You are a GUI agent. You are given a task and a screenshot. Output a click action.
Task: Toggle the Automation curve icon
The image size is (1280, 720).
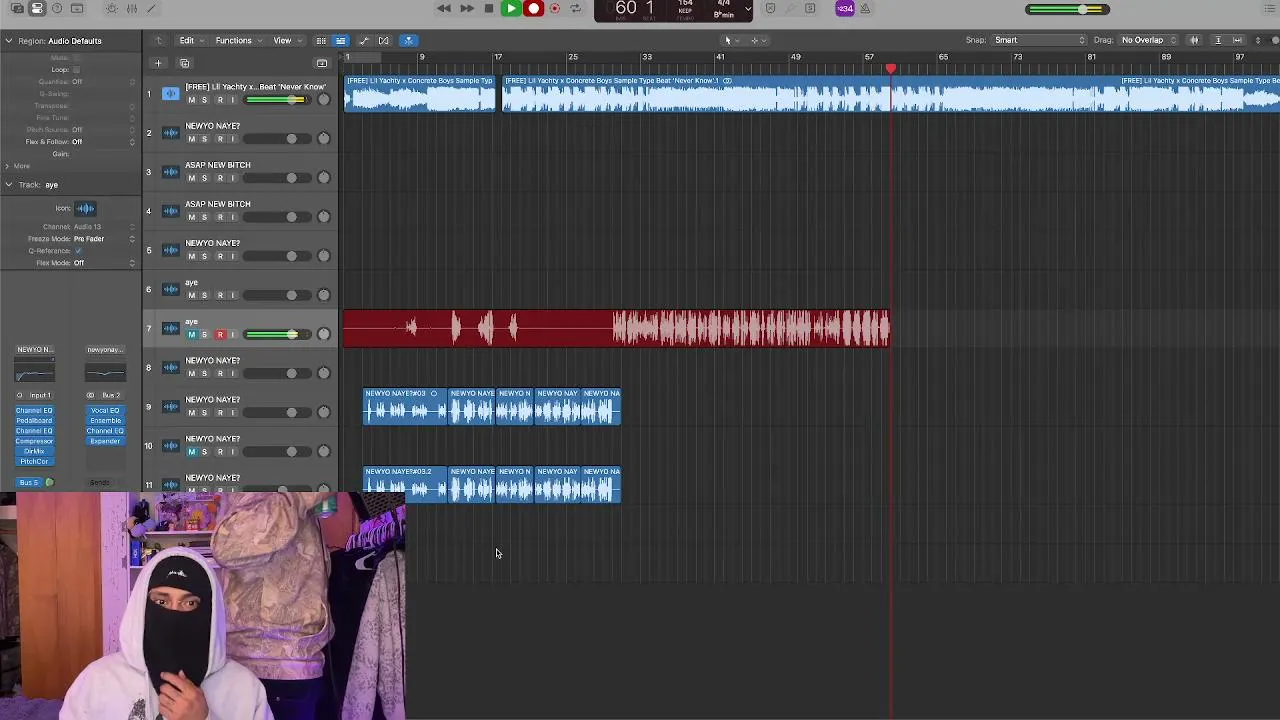tap(364, 41)
